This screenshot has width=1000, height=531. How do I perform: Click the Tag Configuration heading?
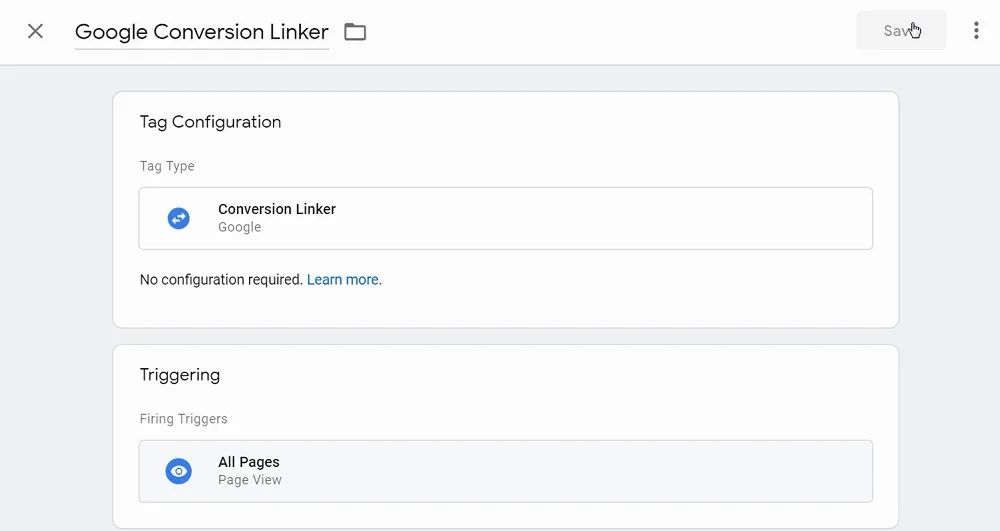click(210, 122)
